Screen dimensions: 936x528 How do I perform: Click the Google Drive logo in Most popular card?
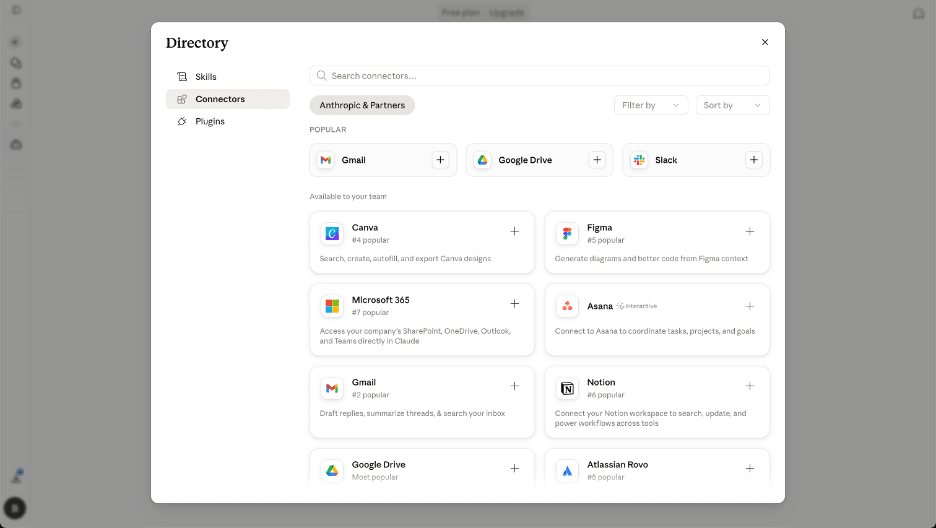(332, 471)
